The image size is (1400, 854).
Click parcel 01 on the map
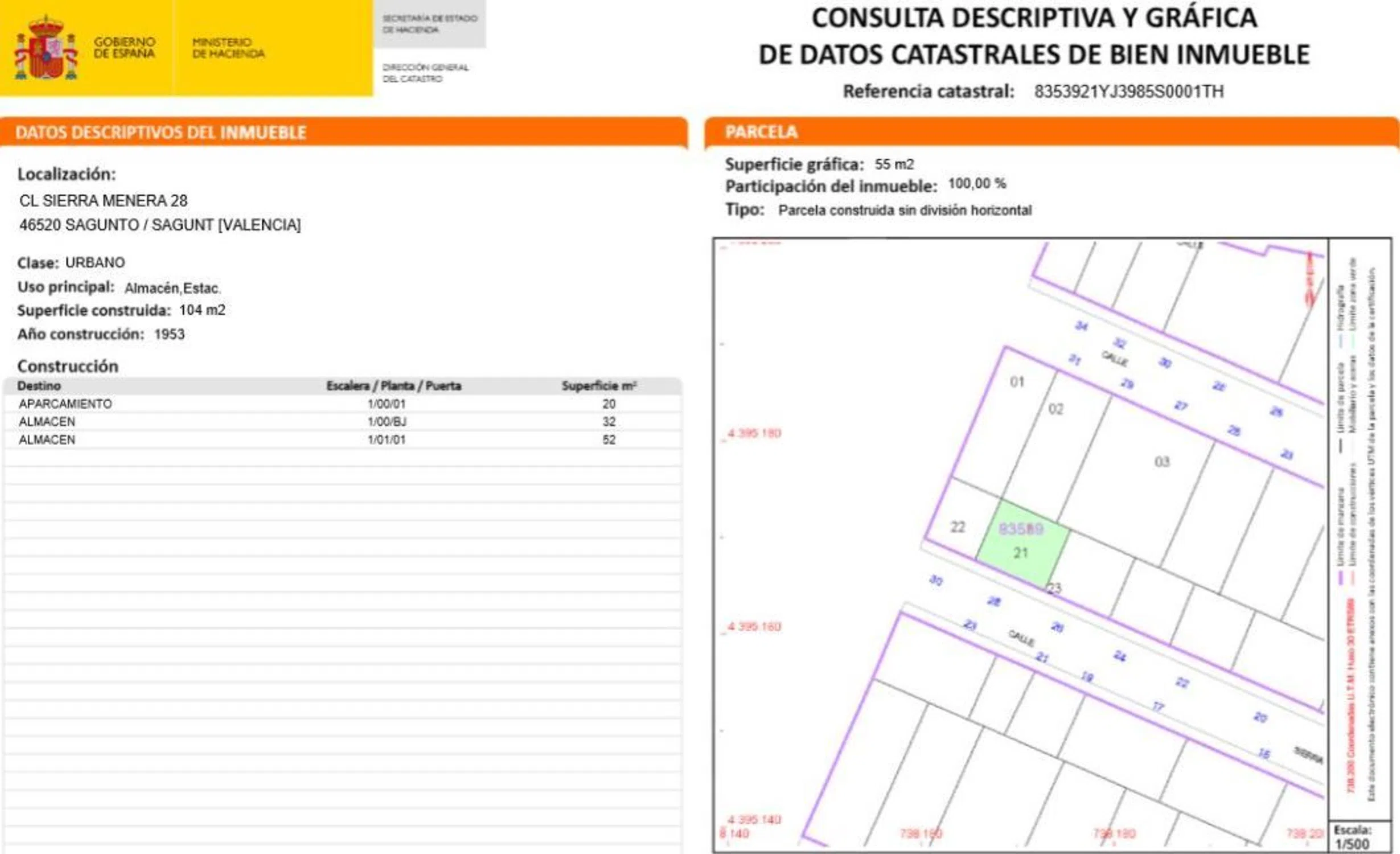(x=1017, y=382)
